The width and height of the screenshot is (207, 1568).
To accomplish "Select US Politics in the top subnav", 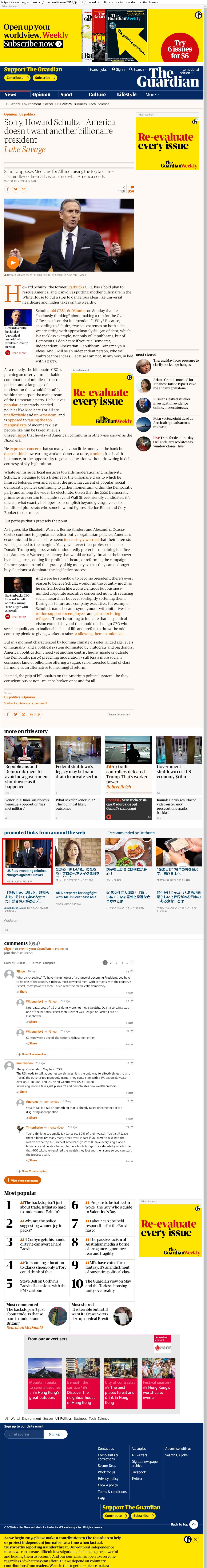I will (x=63, y=104).
